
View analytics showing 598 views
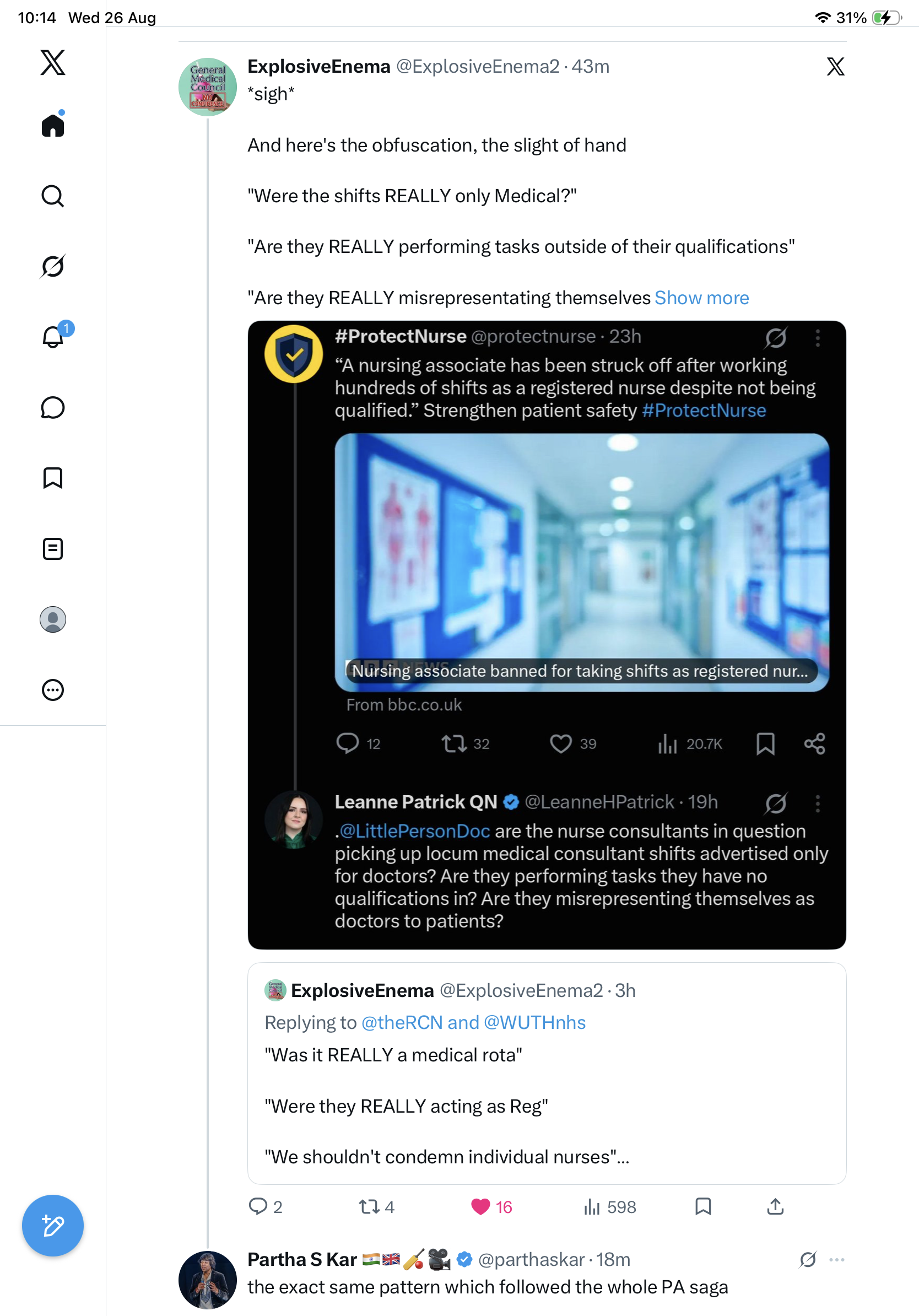coord(609,1207)
